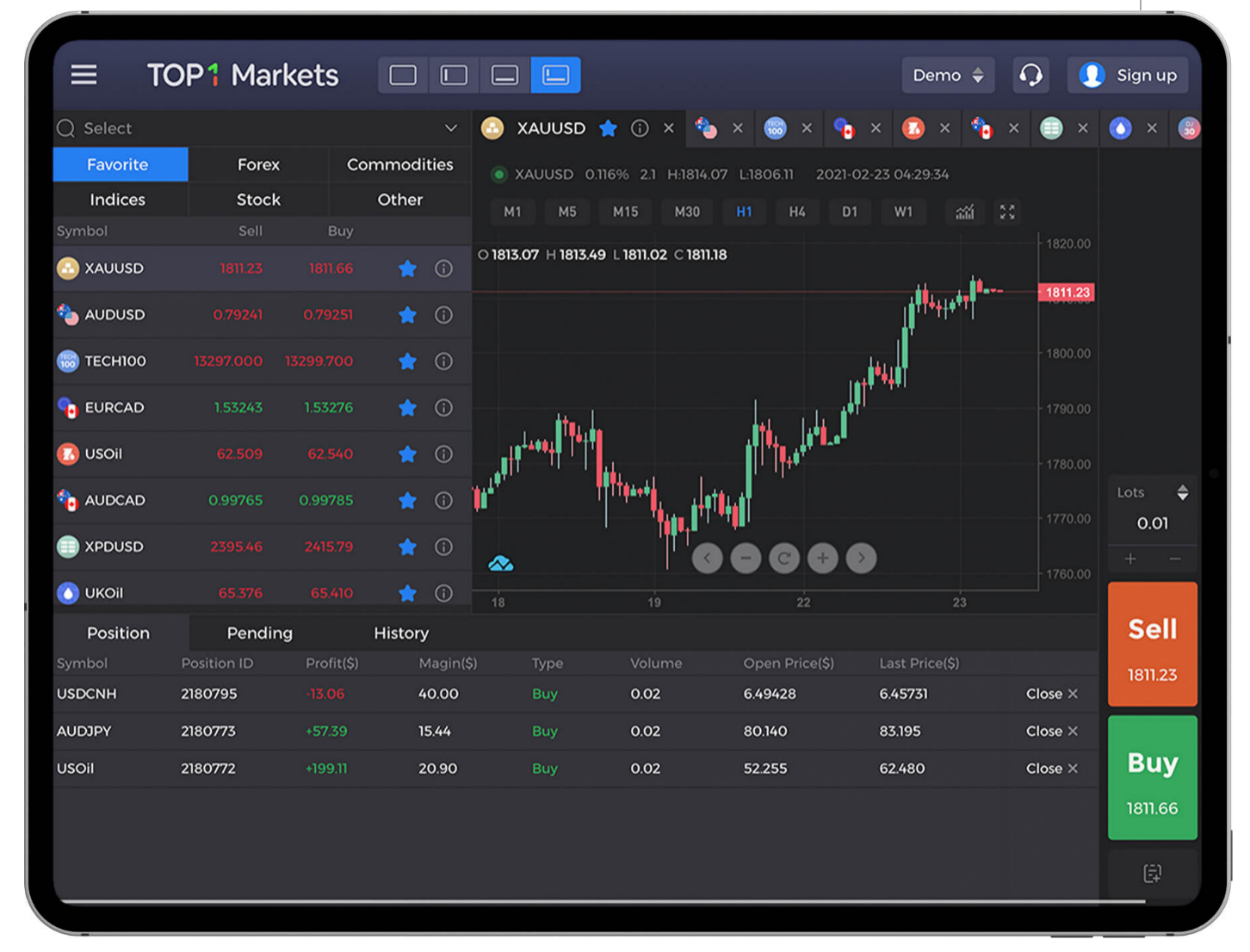Screen dimensions: 1250x952
Task: Expand chart to fullscreen
Action: pyautogui.click(x=1006, y=212)
